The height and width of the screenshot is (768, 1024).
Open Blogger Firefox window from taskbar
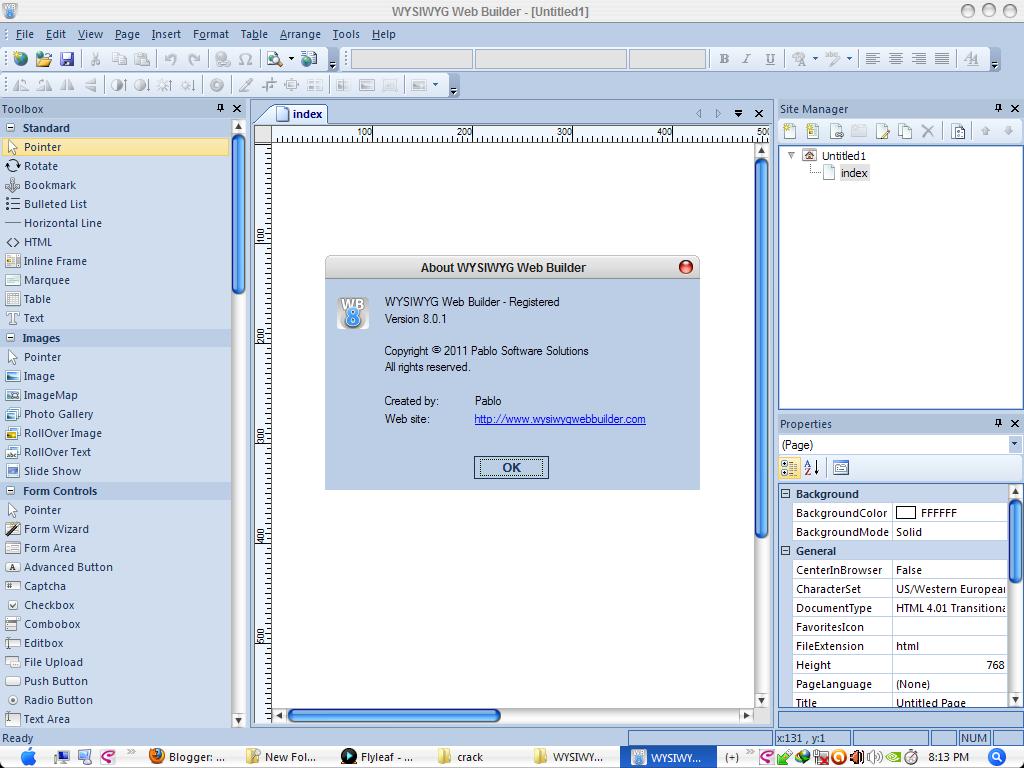pos(187,757)
